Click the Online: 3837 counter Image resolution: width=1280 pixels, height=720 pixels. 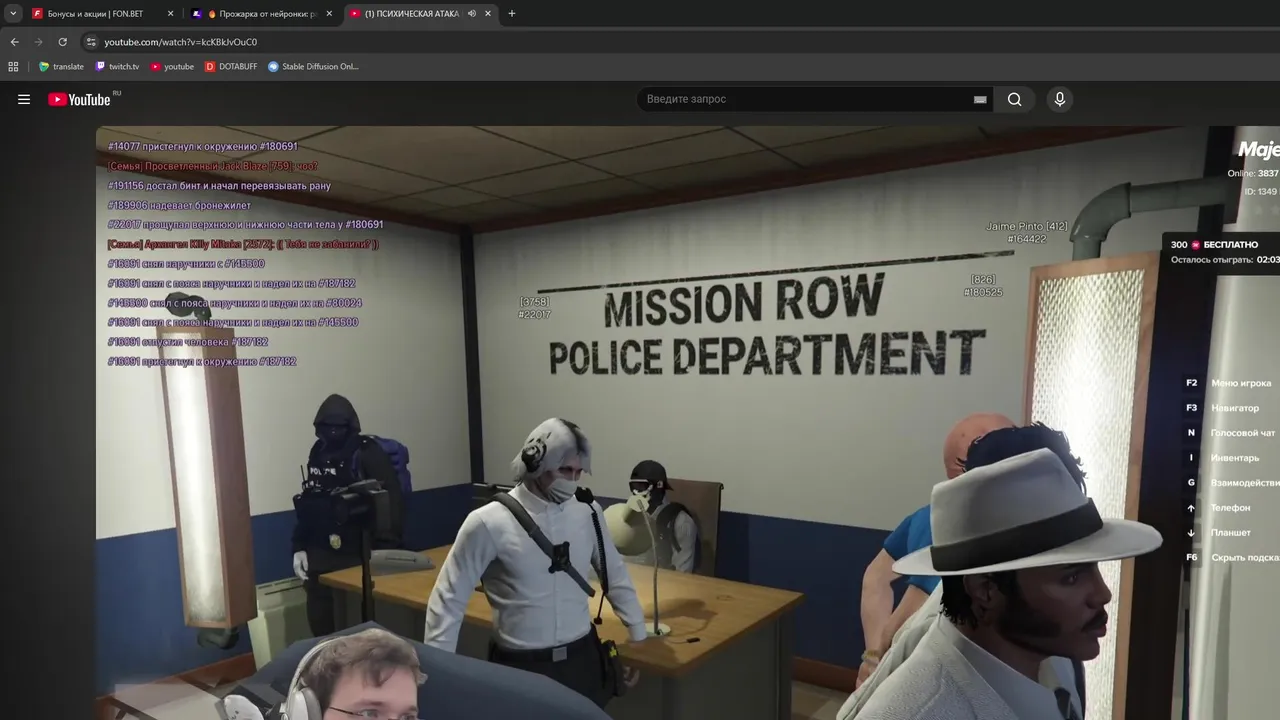tap(1253, 173)
